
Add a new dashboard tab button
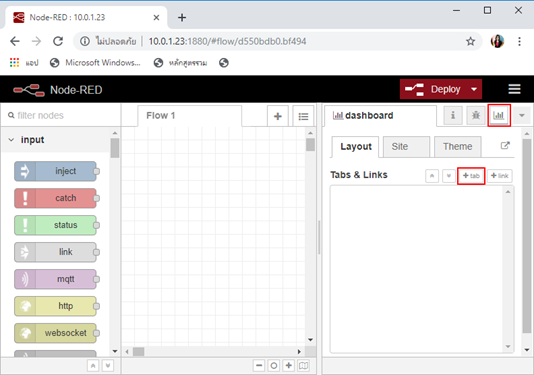click(x=471, y=176)
